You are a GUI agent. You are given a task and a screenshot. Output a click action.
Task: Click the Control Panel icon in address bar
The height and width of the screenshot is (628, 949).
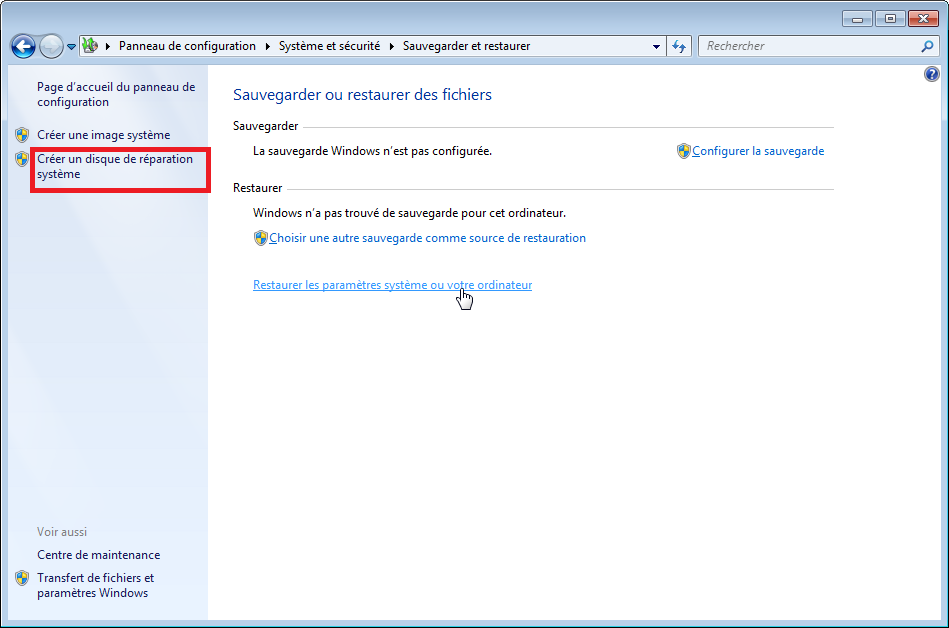coord(90,45)
